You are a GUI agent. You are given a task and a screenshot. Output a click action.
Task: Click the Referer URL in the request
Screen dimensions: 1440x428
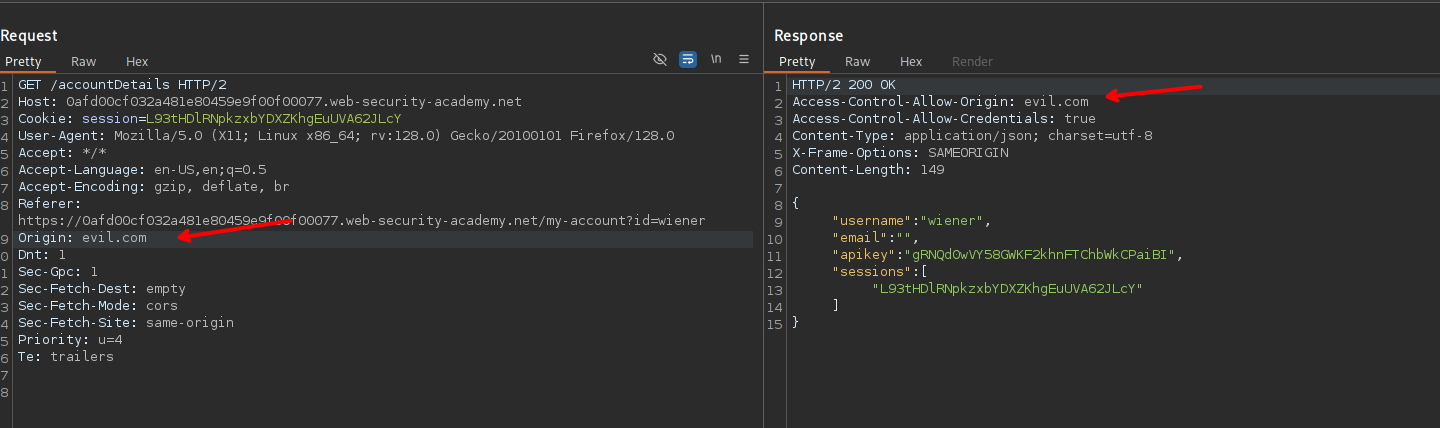pos(361,221)
